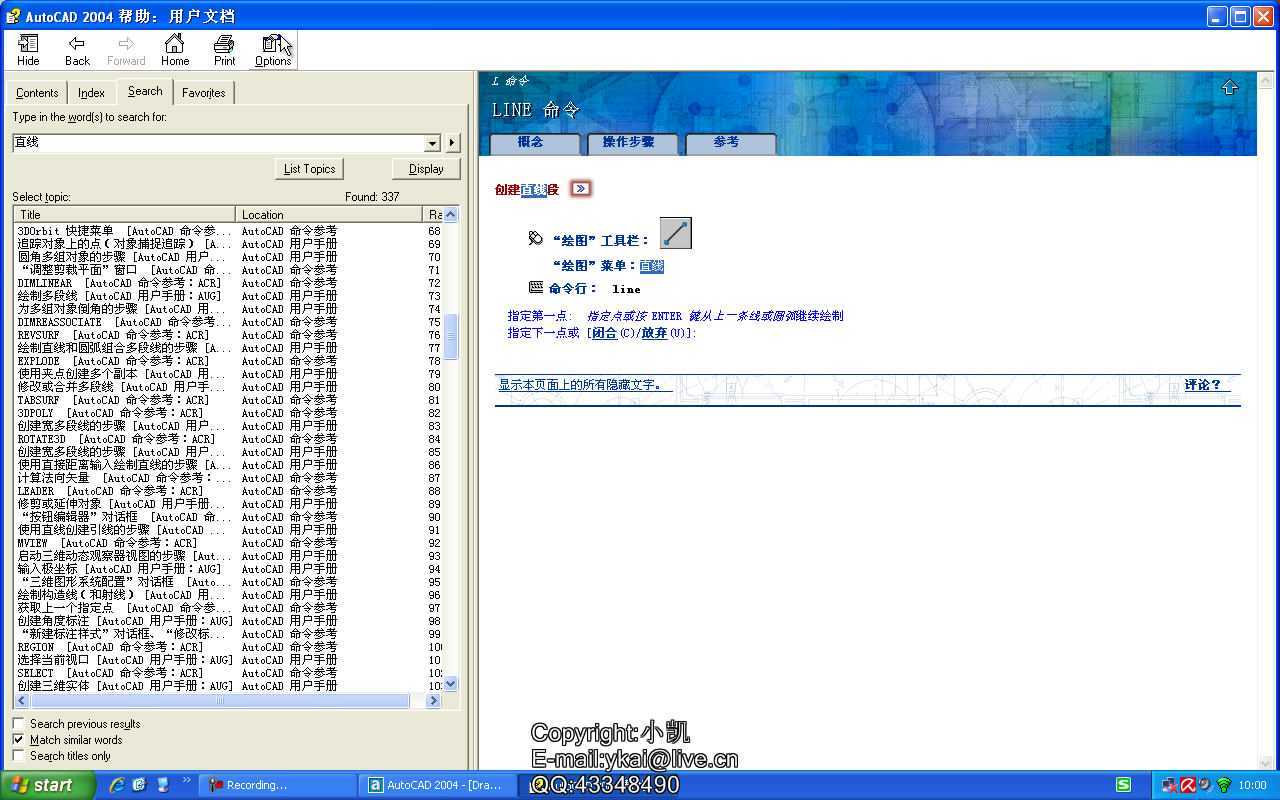
Task: Click the line tool icon beside 绘图 工具栏
Action: (676, 233)
